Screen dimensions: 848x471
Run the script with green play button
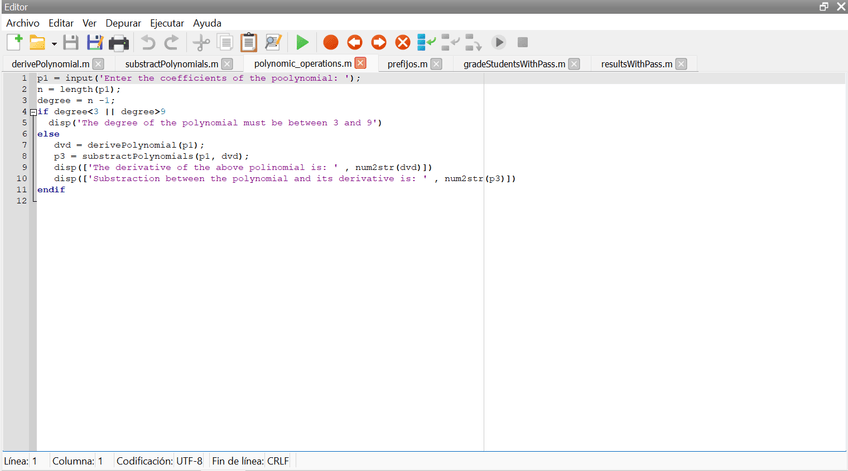pyautogui.click(x=302, y=42)
